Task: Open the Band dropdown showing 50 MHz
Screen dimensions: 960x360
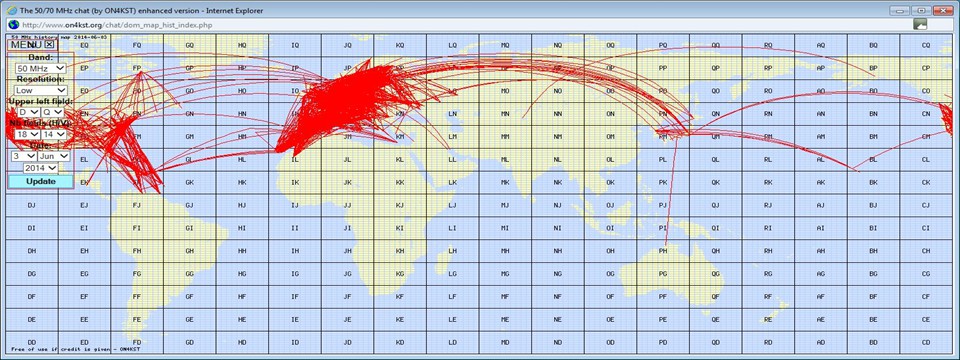Action: click(x=41, y=69)
